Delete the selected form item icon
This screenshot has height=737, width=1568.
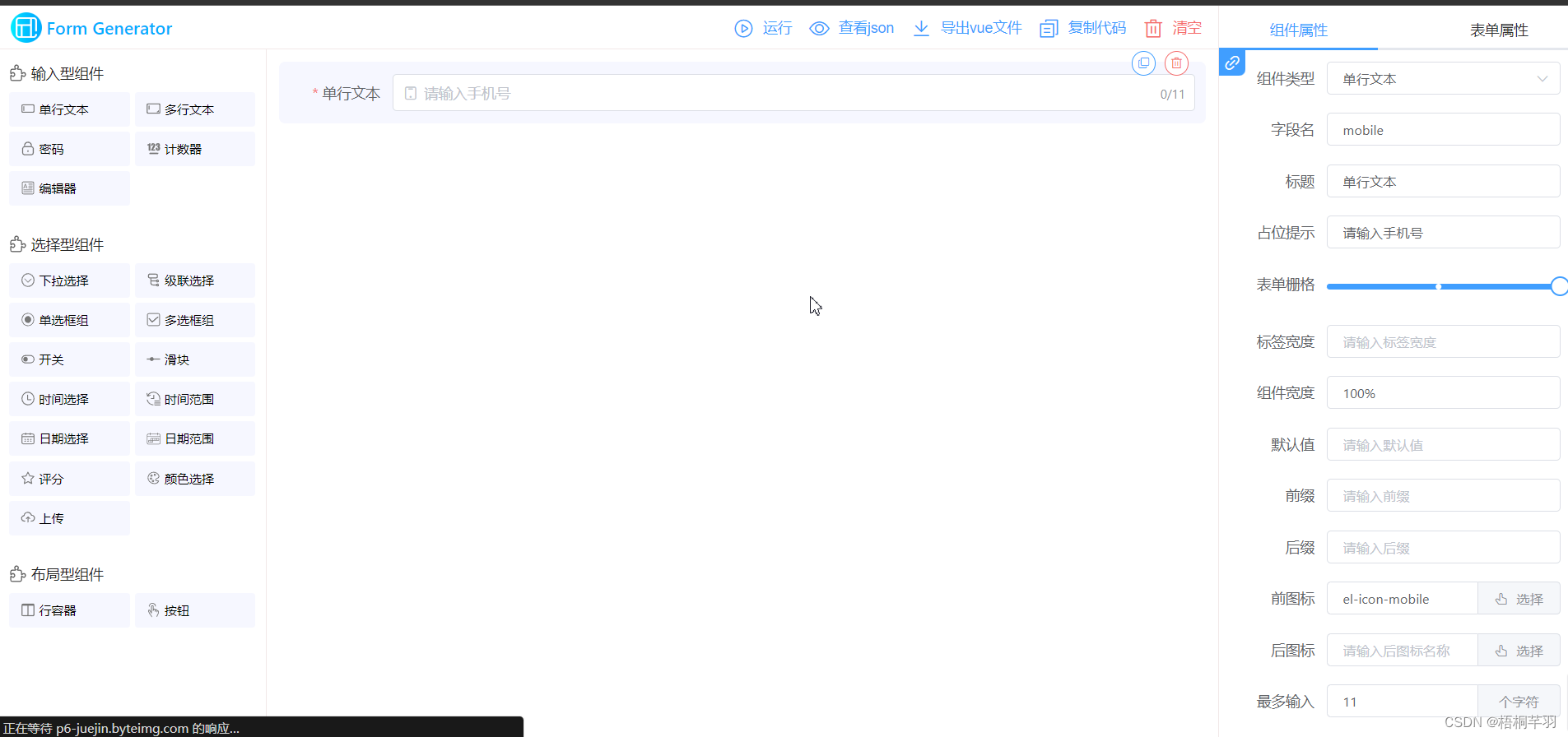tap(1176, 63)
